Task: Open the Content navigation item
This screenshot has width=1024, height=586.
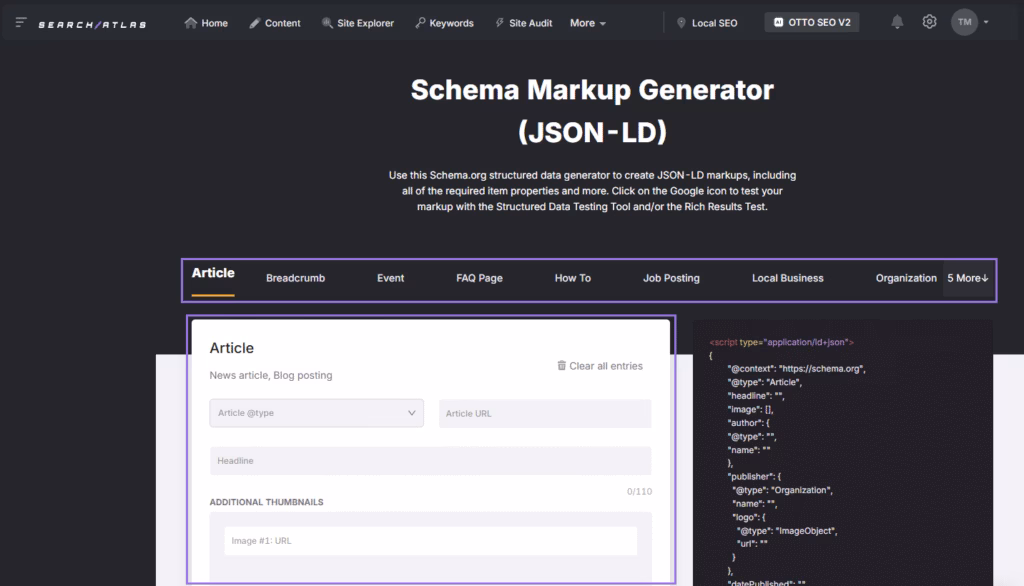Action: (274, 23)
